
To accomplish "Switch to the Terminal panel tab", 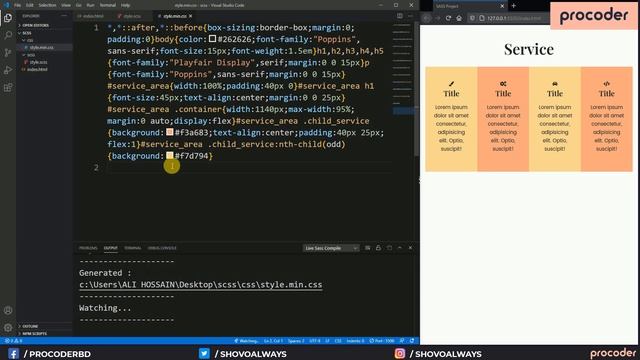I will tap(133, 248).
